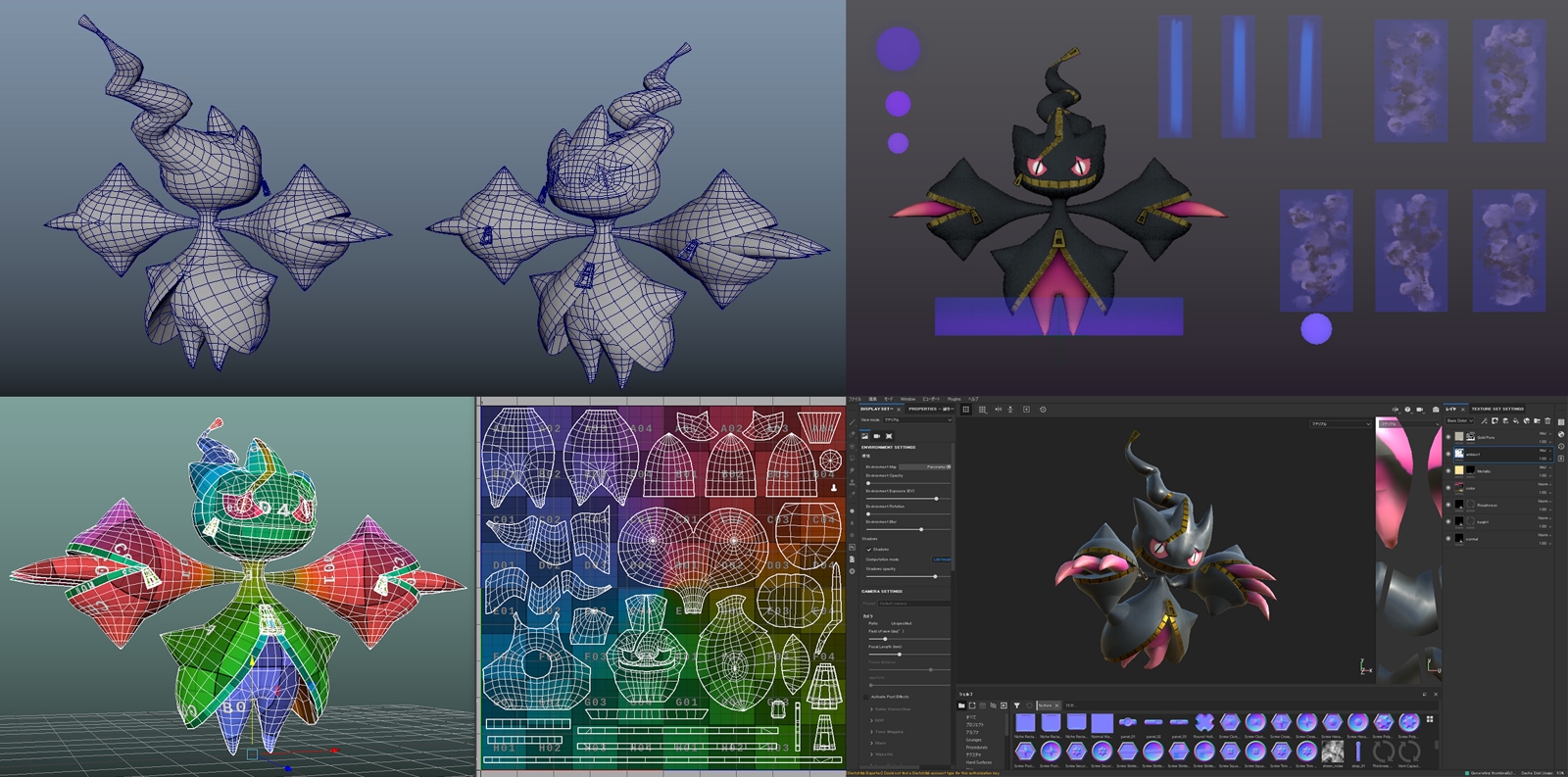Select the Material picker eyedropper tool
The width and height of the screenshot is (1568, 777).
click(x=853, y=495)
